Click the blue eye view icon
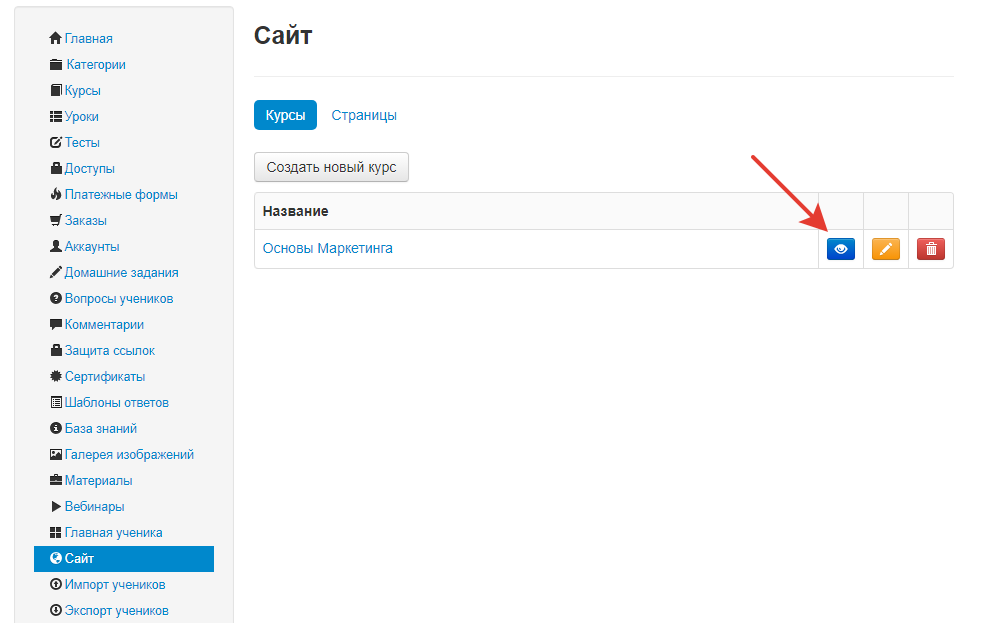Screen dimensions: 981x623 [x=840, y=249]
